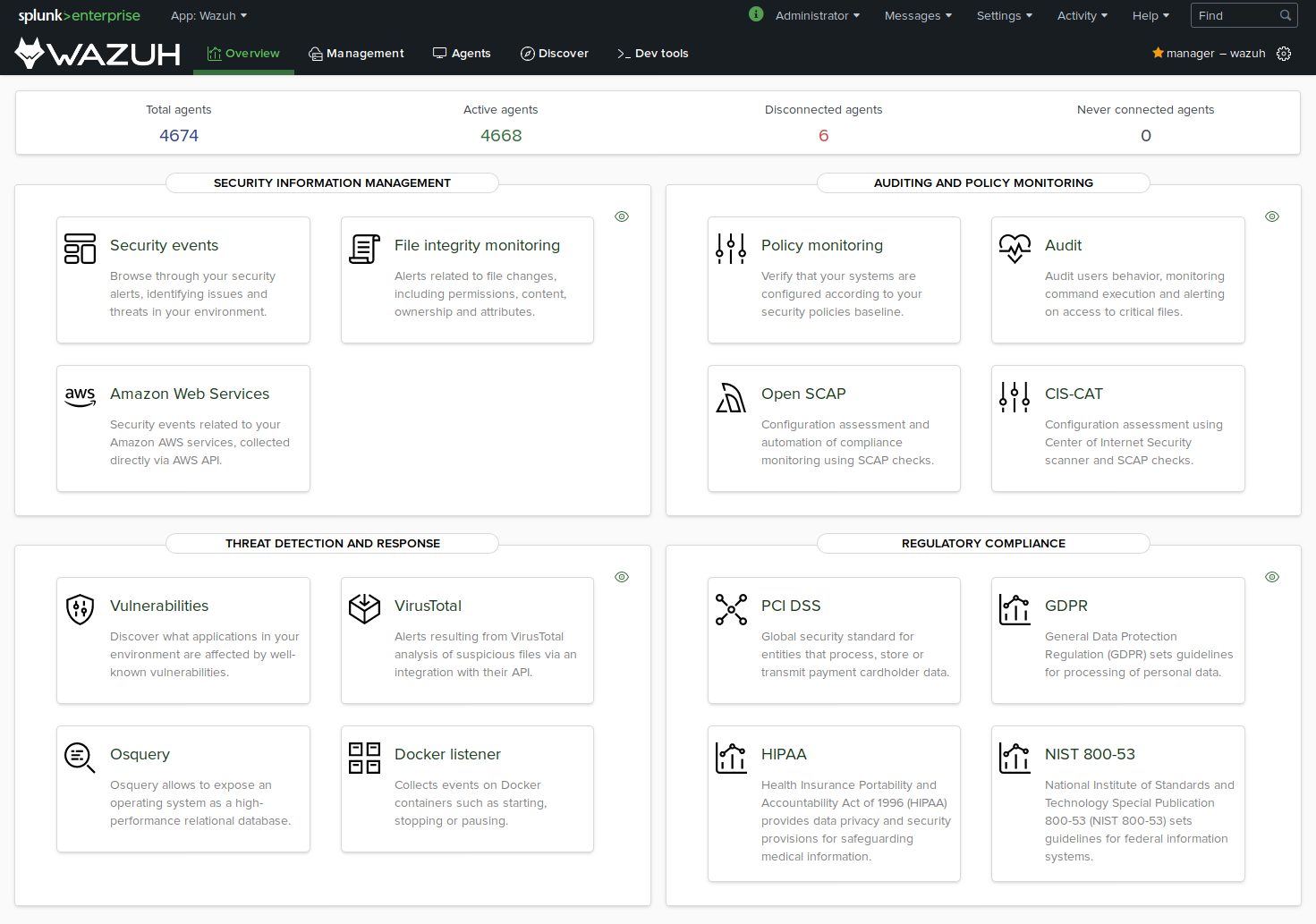Open the NIST 800-53 title link
This screenshot has width=1316, height=924.
[x=1090, y=754]
